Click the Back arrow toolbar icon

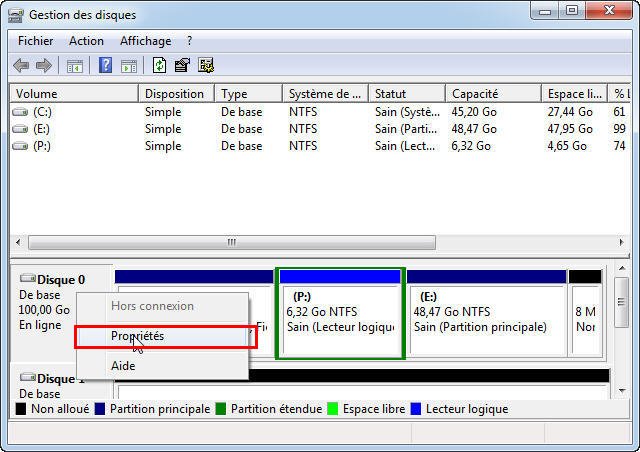point(21,65)
